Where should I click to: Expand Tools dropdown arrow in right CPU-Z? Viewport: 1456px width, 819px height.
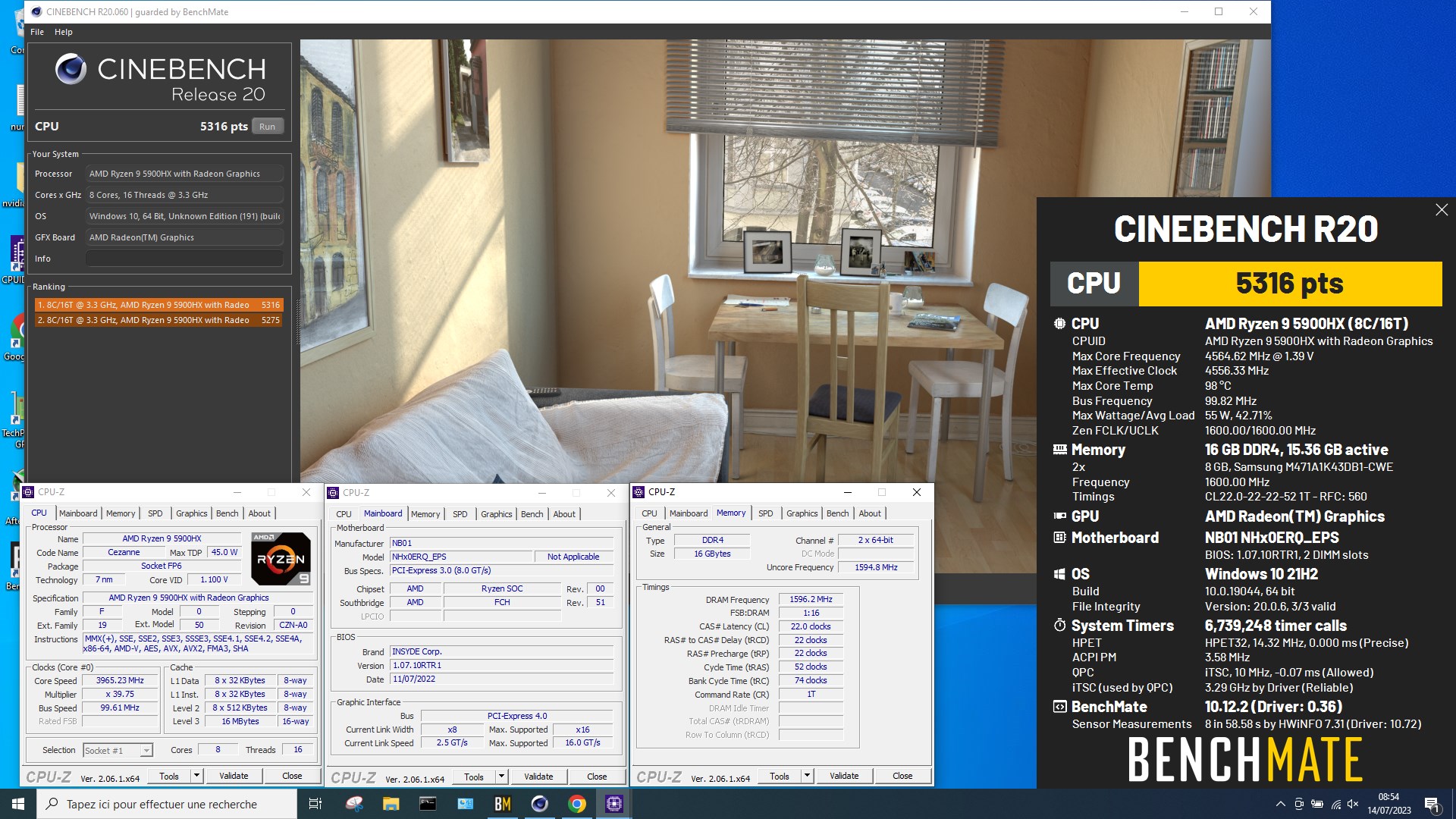coord(807,776)
